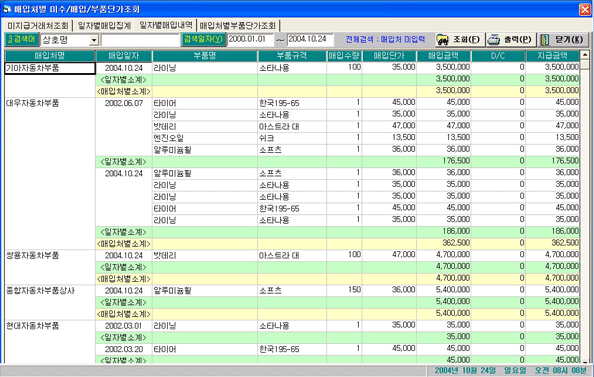Screen dimensions: 594x377
Task: Click 5,400,000 매입금액 in the 종합 알루미늄휠 row
Action: tap(444, 290)
